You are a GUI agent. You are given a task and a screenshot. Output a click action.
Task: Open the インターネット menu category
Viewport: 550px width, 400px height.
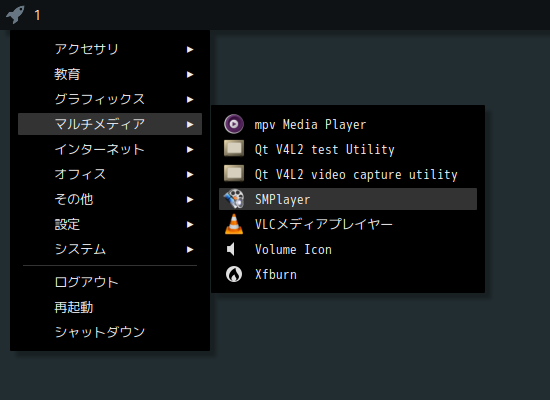tap(110, 149)
